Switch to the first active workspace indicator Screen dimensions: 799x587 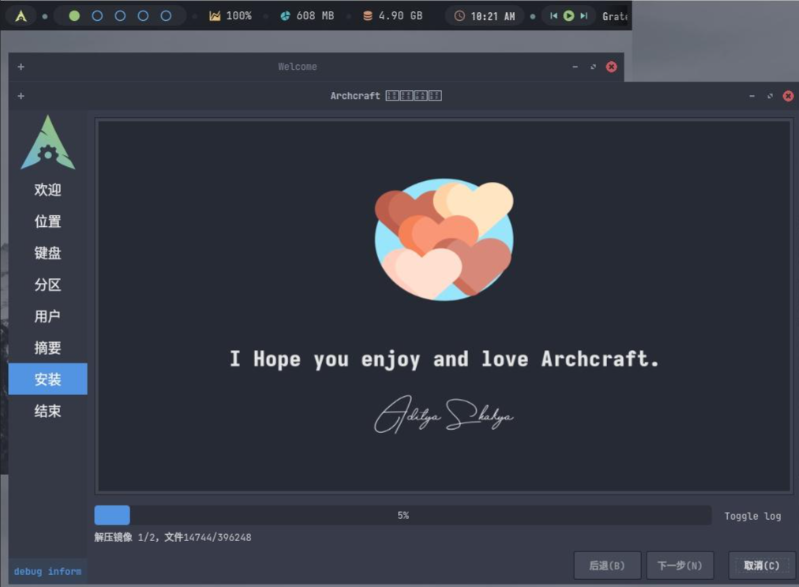point(74,16)
